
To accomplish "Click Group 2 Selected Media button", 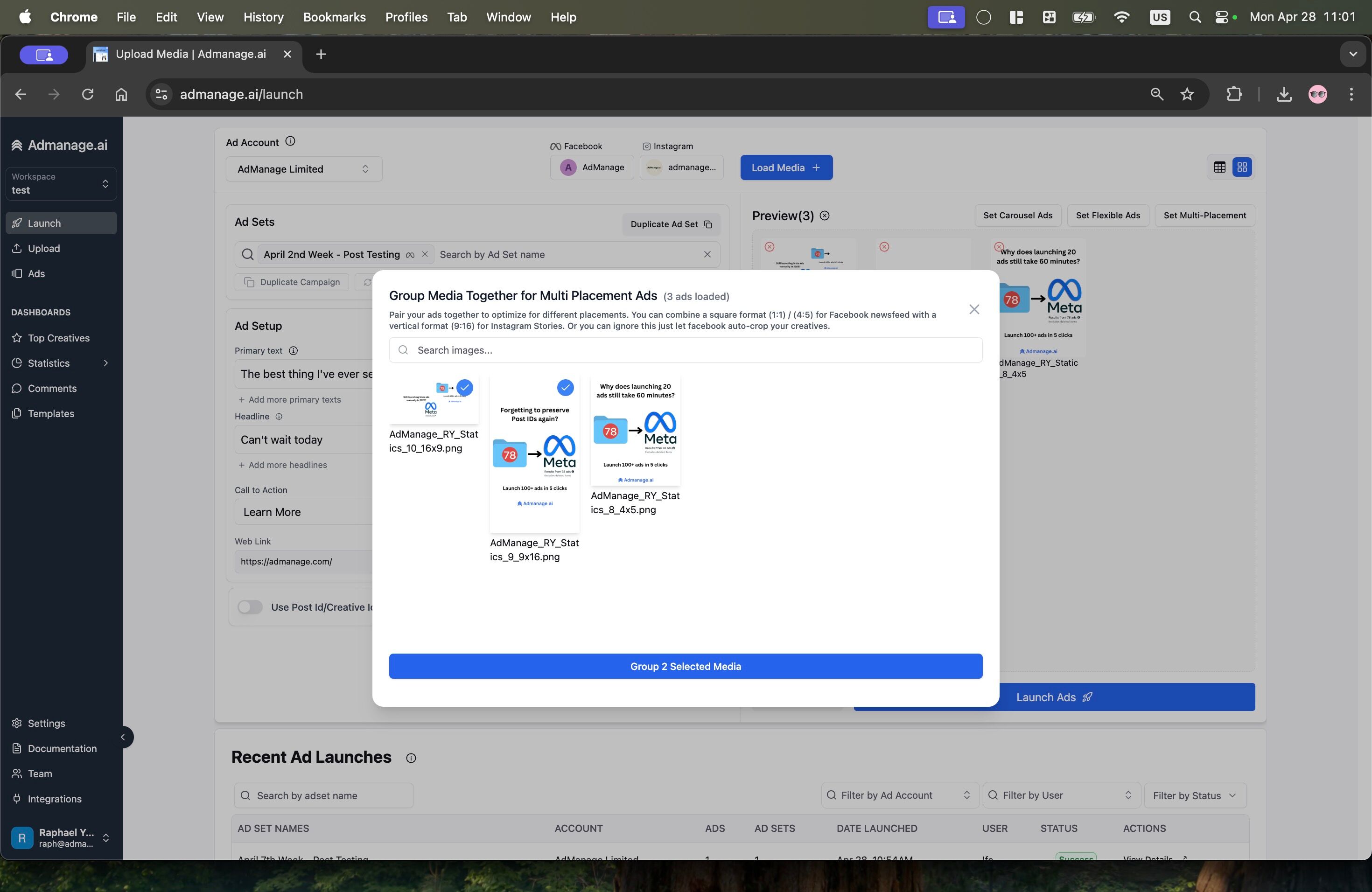I will [x=685, y=666].
